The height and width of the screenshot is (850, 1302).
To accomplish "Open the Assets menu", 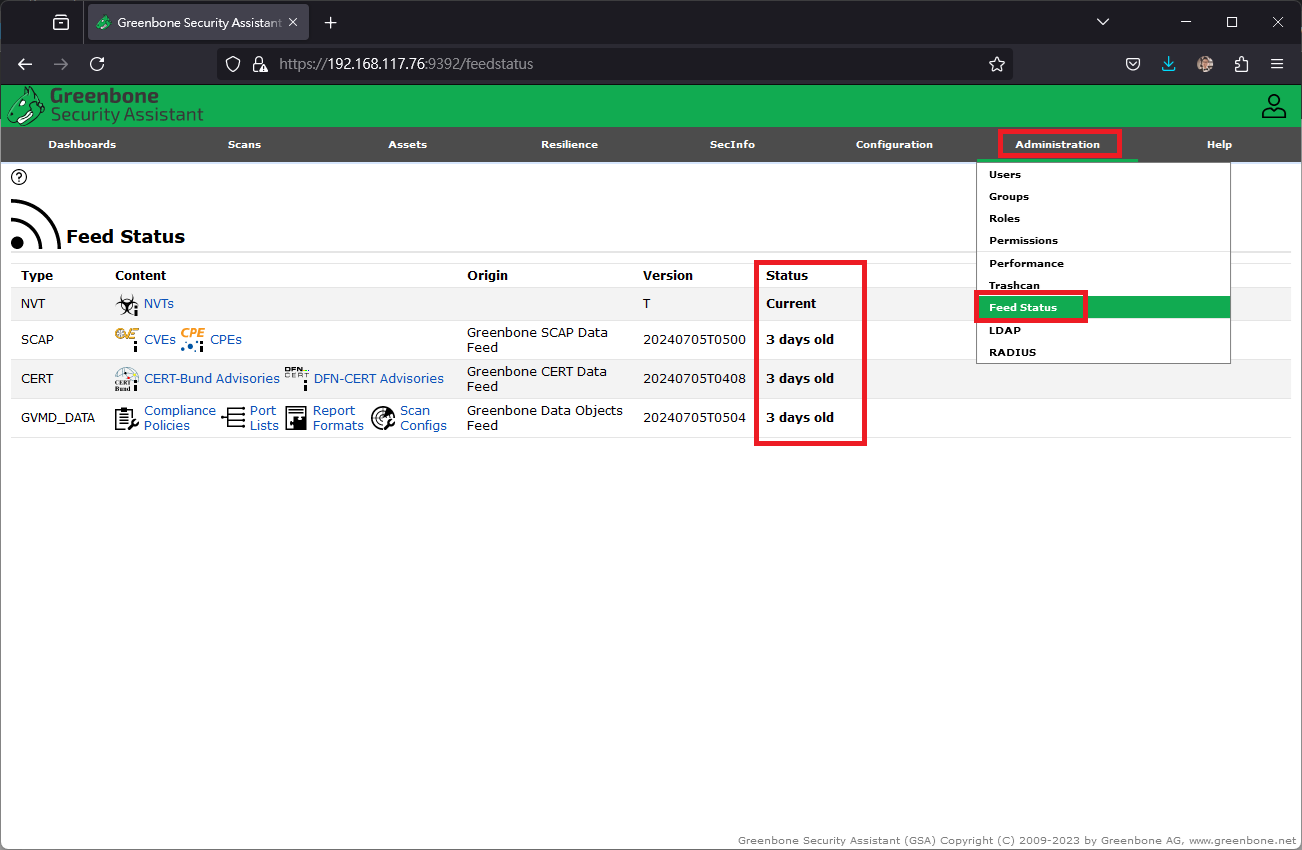I will [x=407, y=145].
